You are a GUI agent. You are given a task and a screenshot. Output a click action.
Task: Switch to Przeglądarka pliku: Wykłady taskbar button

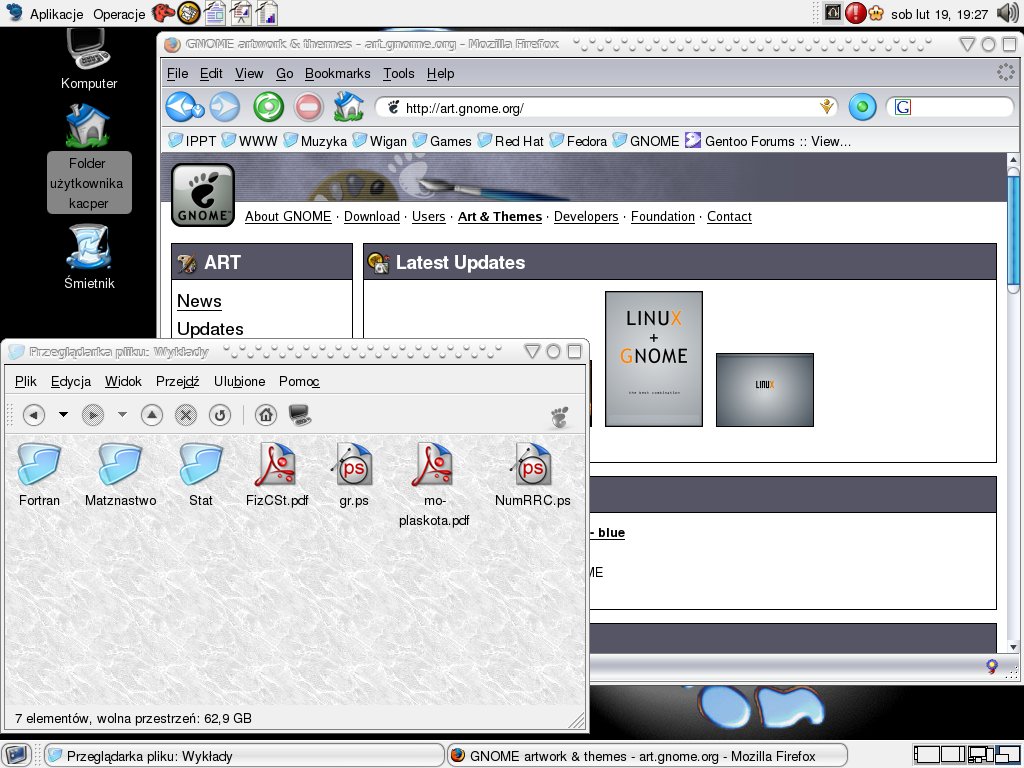coord(243,756)
